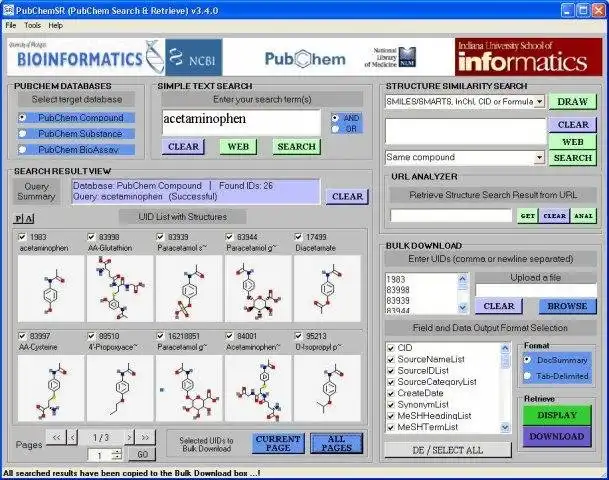Run the structure similarity SEARCH
The height and width of the screenshot is (480, 609).
click(x=572, y=158)
